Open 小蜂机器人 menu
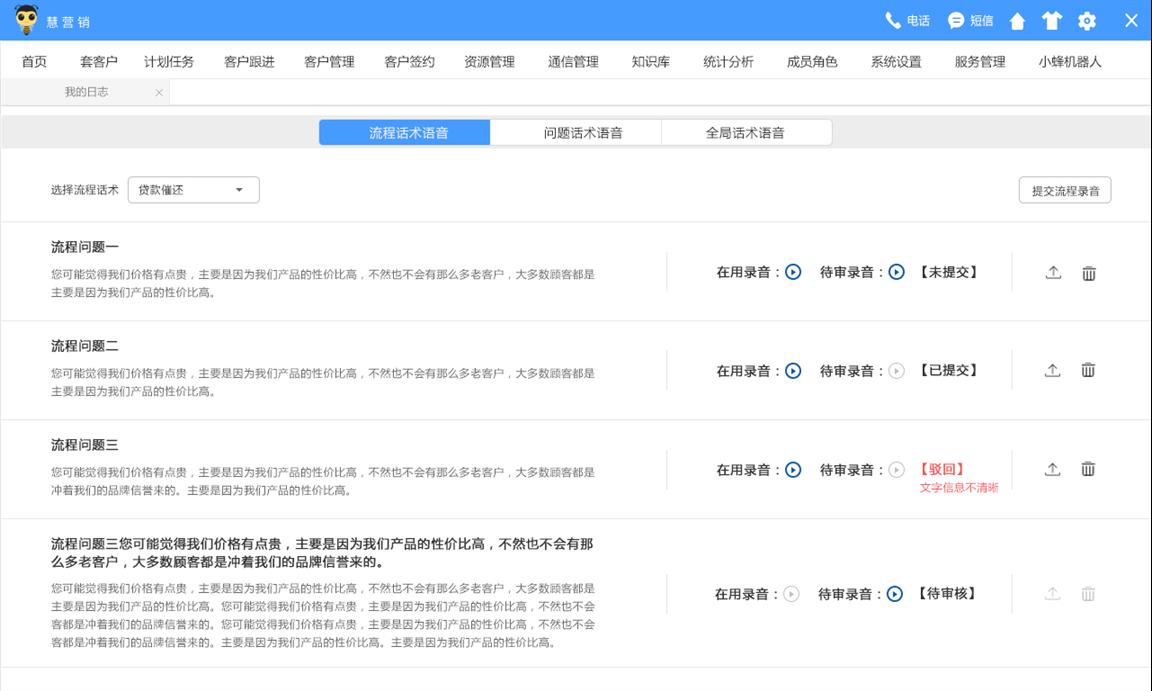The image size is (1152, 691). (1070, 62)
